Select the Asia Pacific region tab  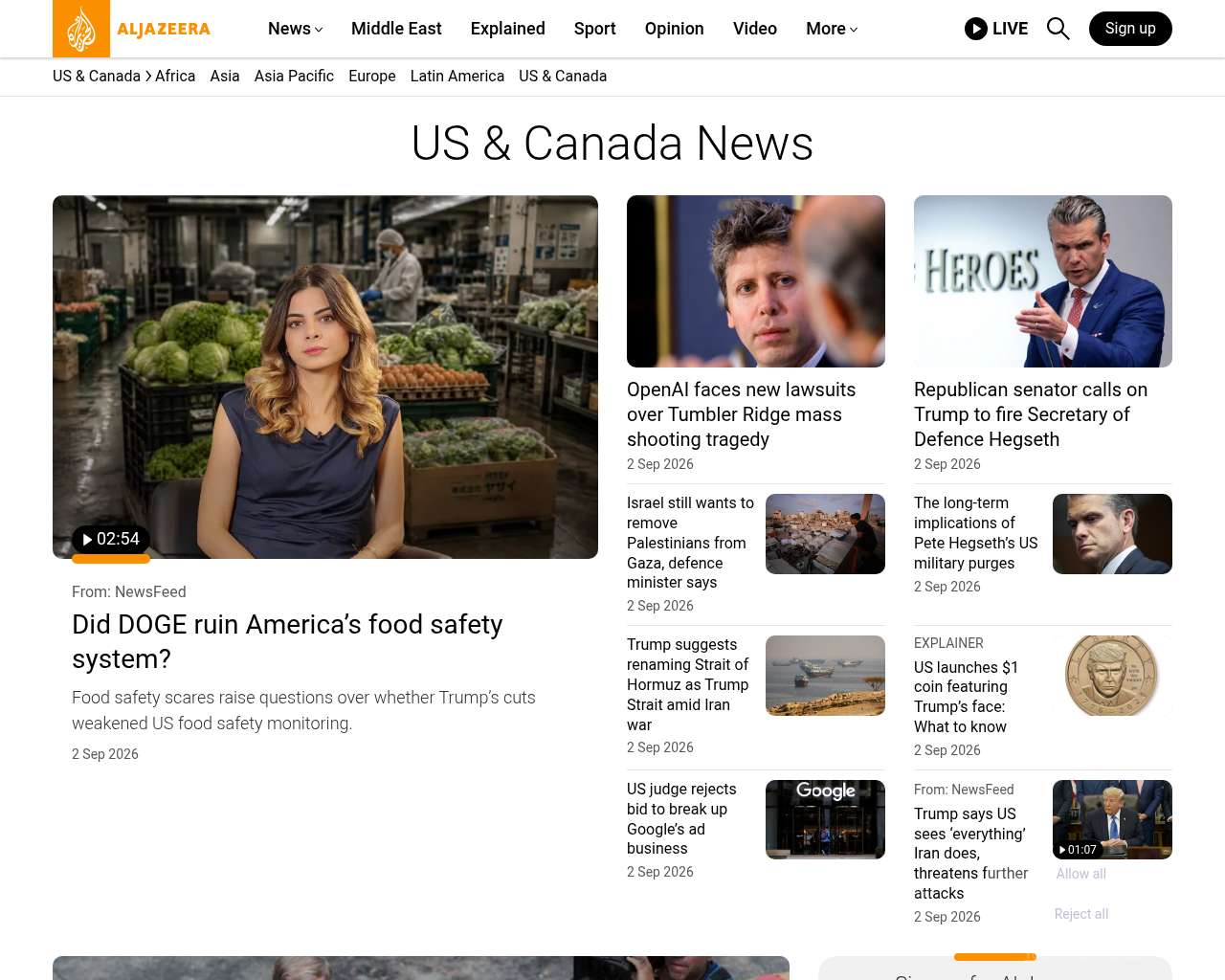tap(294, 76)
